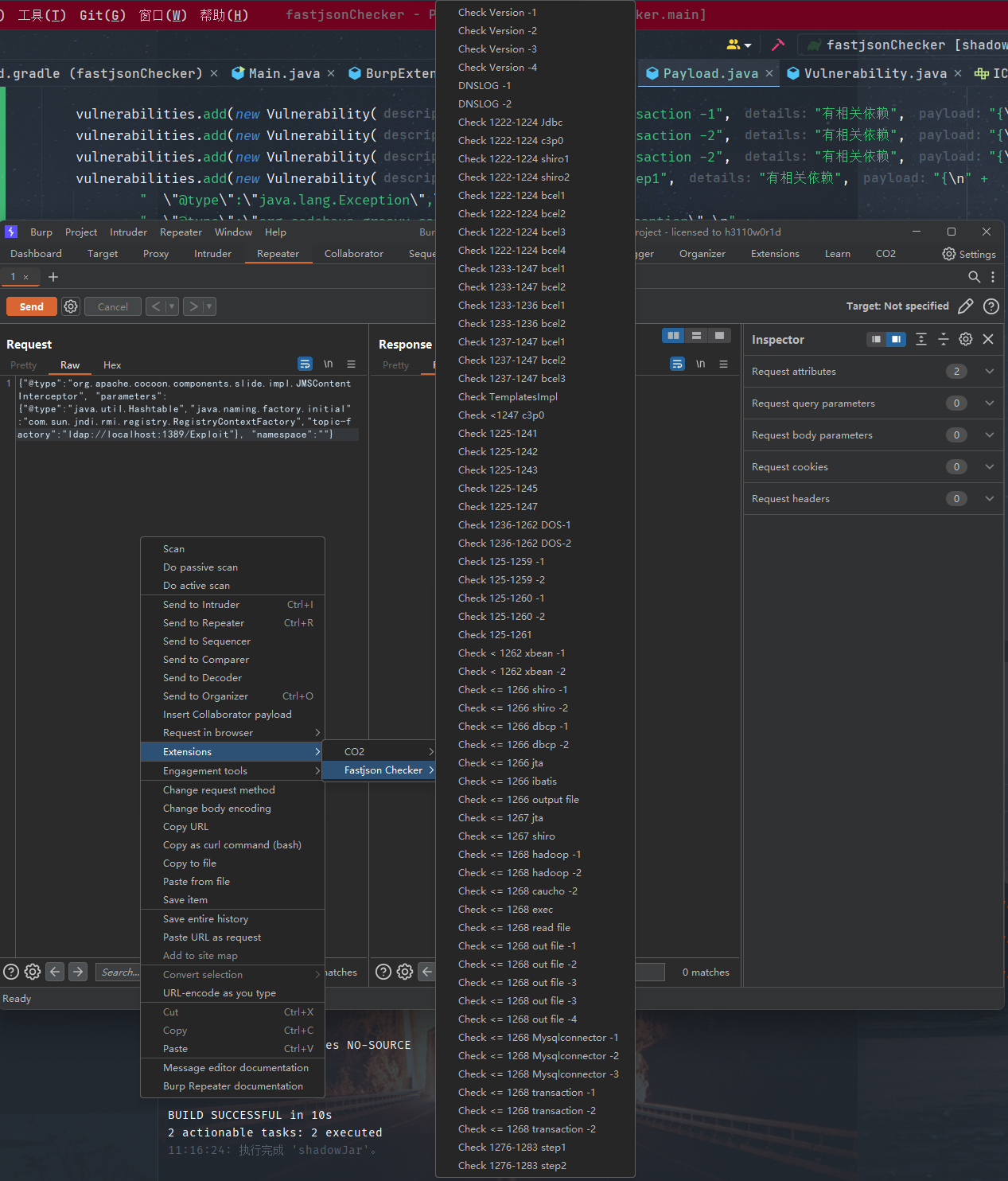Toggle Request word wrap button
Viewport: 1008px width, 1181px height.
tap(305, 364)
